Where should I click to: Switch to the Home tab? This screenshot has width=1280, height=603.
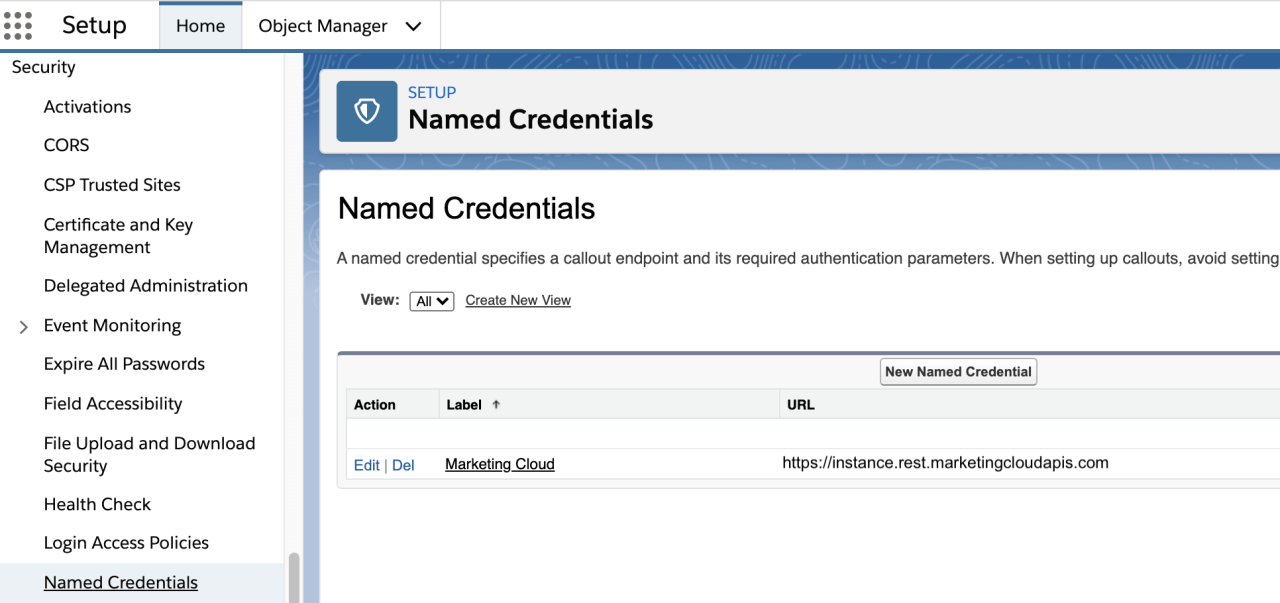click(x=200, y=26)
